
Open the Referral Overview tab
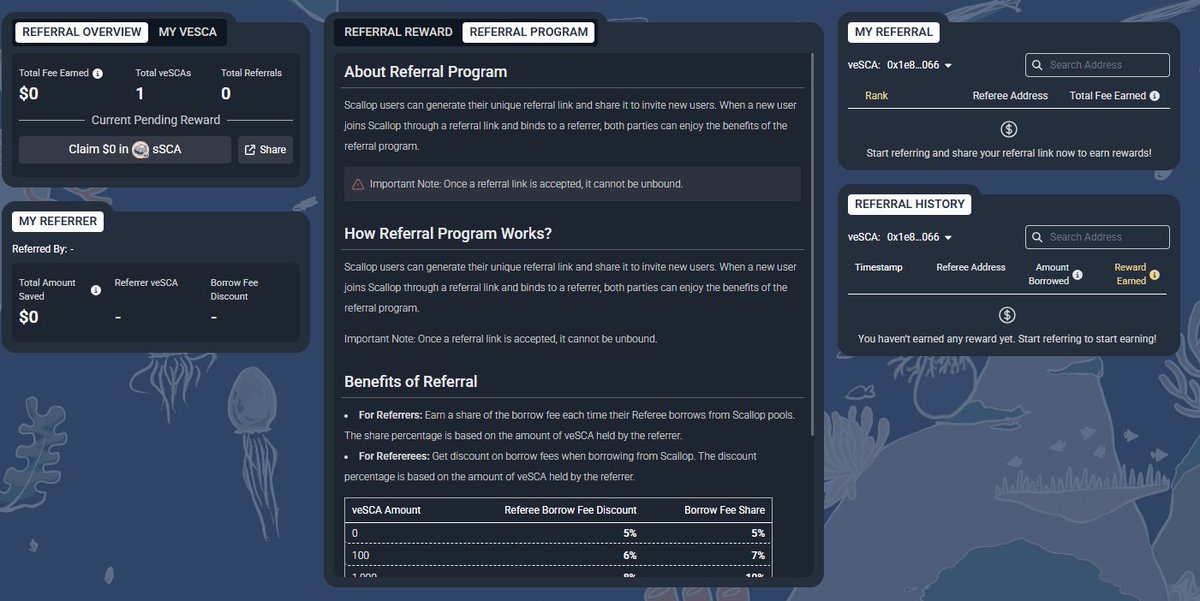tap(82, 32)
